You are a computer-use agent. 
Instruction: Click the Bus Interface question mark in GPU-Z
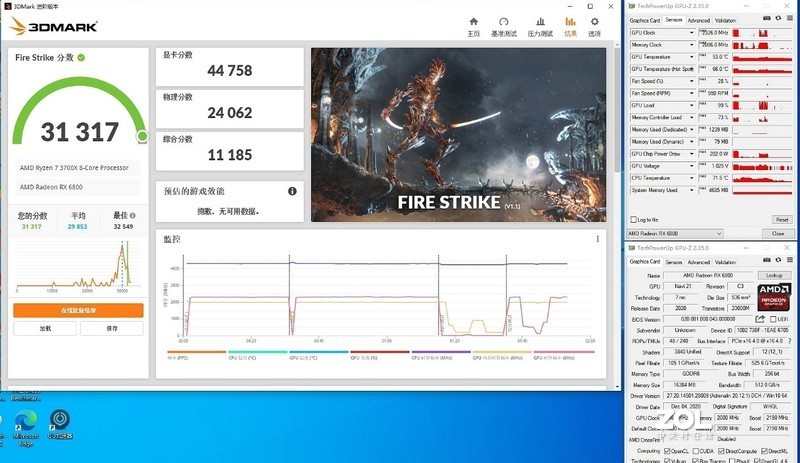click(x=790, y=340)
